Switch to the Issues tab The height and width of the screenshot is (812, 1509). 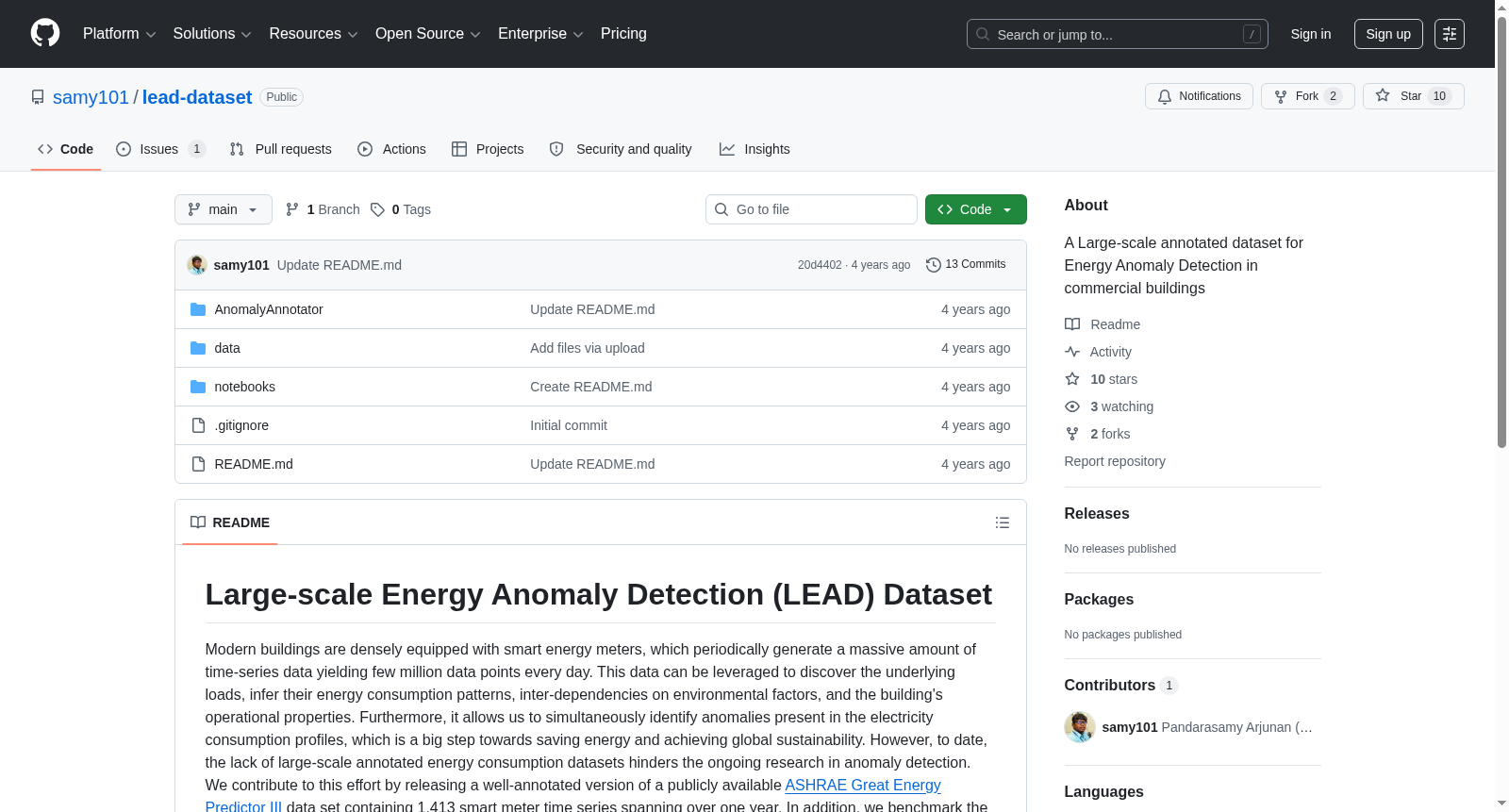(x=160, y=149)
